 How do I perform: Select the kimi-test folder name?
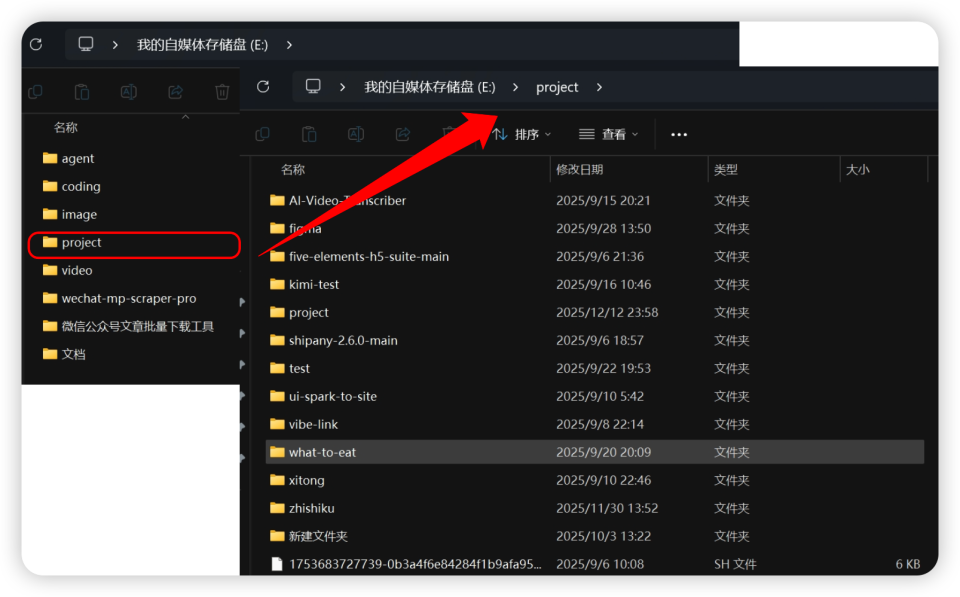click(314, 284)
